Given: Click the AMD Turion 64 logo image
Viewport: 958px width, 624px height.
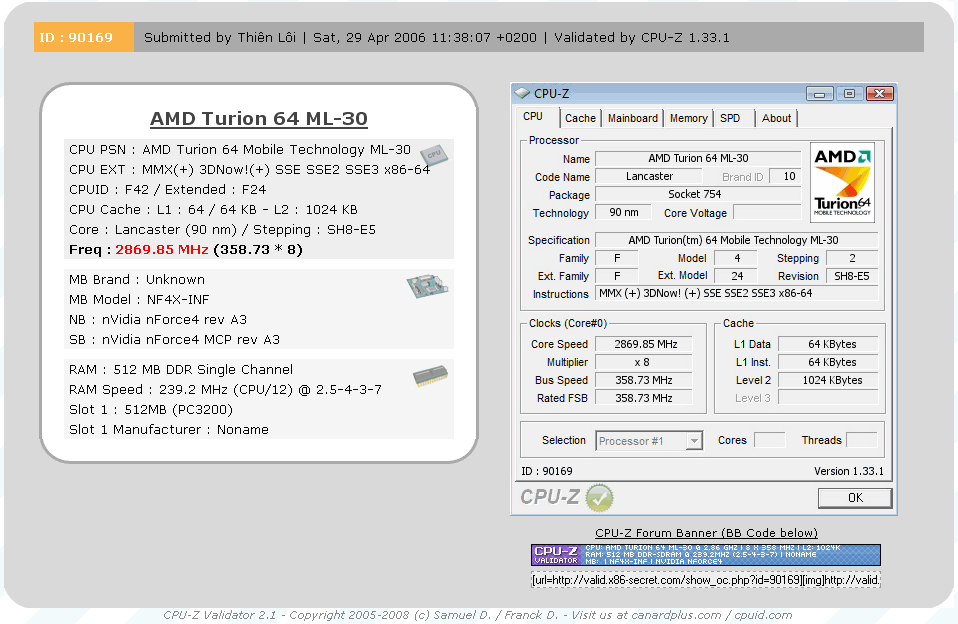Looking at the screenshot, I should [842, 182].
